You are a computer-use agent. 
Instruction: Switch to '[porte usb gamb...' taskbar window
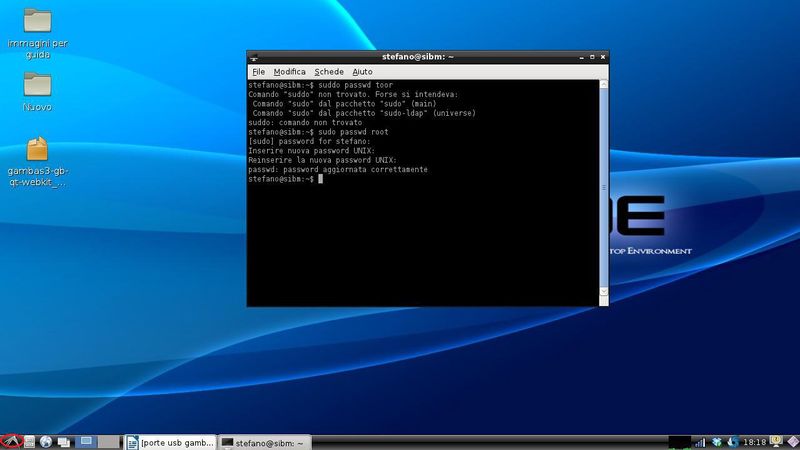coord(170,442)
